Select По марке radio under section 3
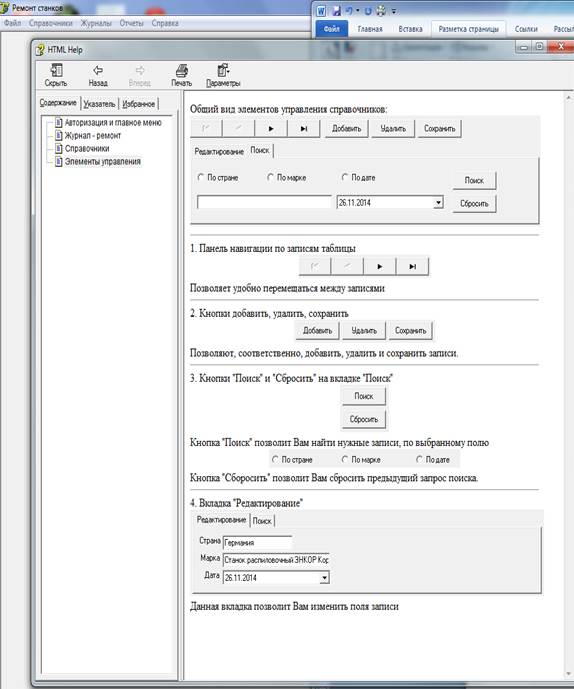Screen dimensions: 574x689 coord(345,459)
